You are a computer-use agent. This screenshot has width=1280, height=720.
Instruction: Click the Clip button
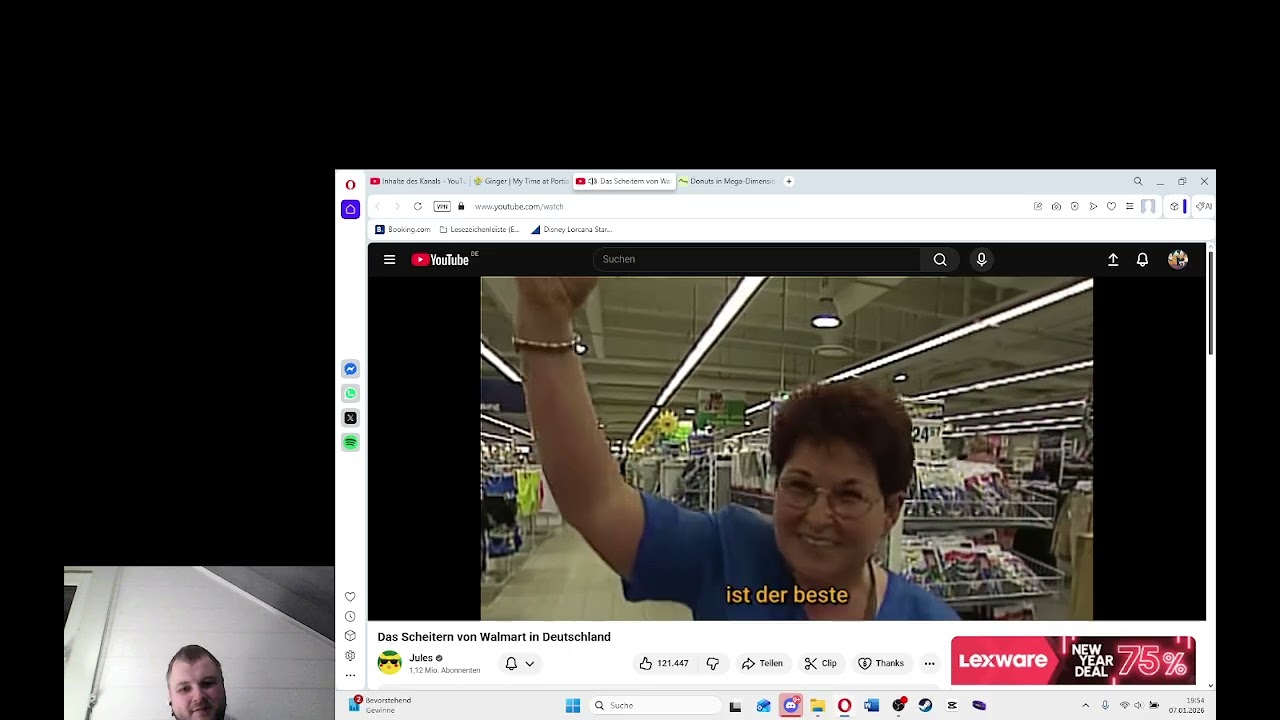tap(820, 663)
